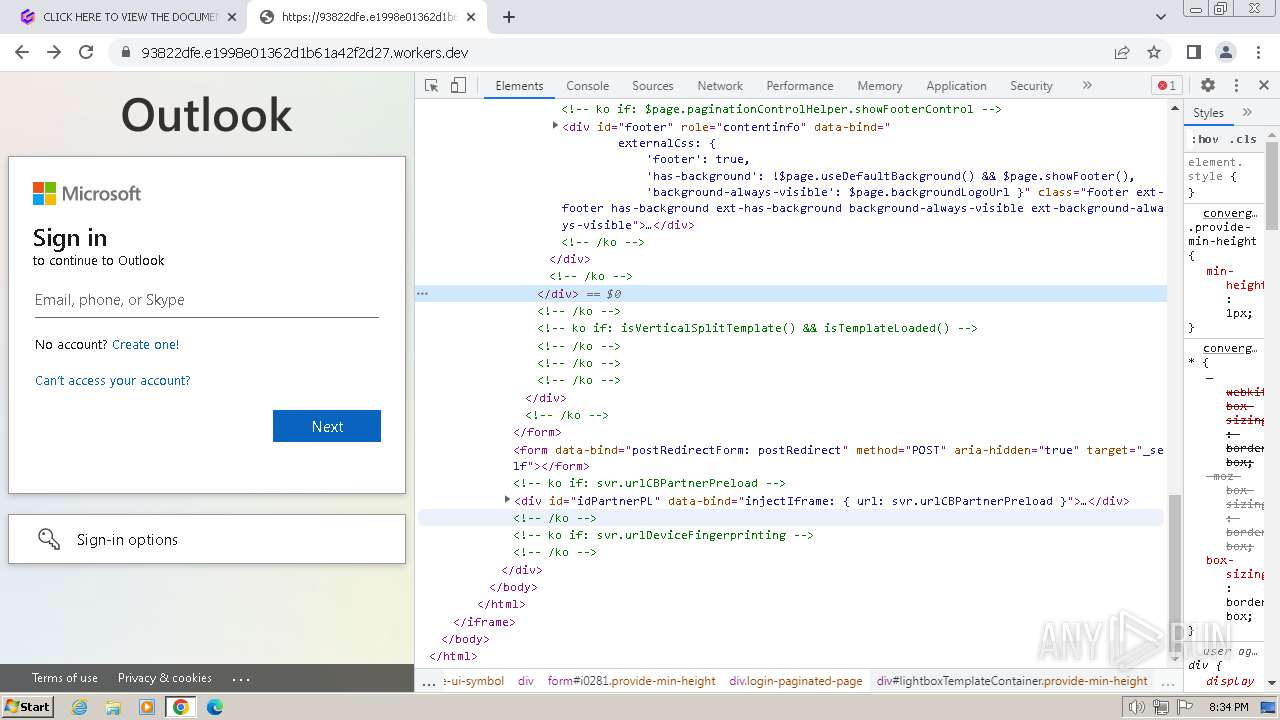Screen dimensions: 1280x720
Task: Click the browser forward arrow
Action: coord(54,52)
